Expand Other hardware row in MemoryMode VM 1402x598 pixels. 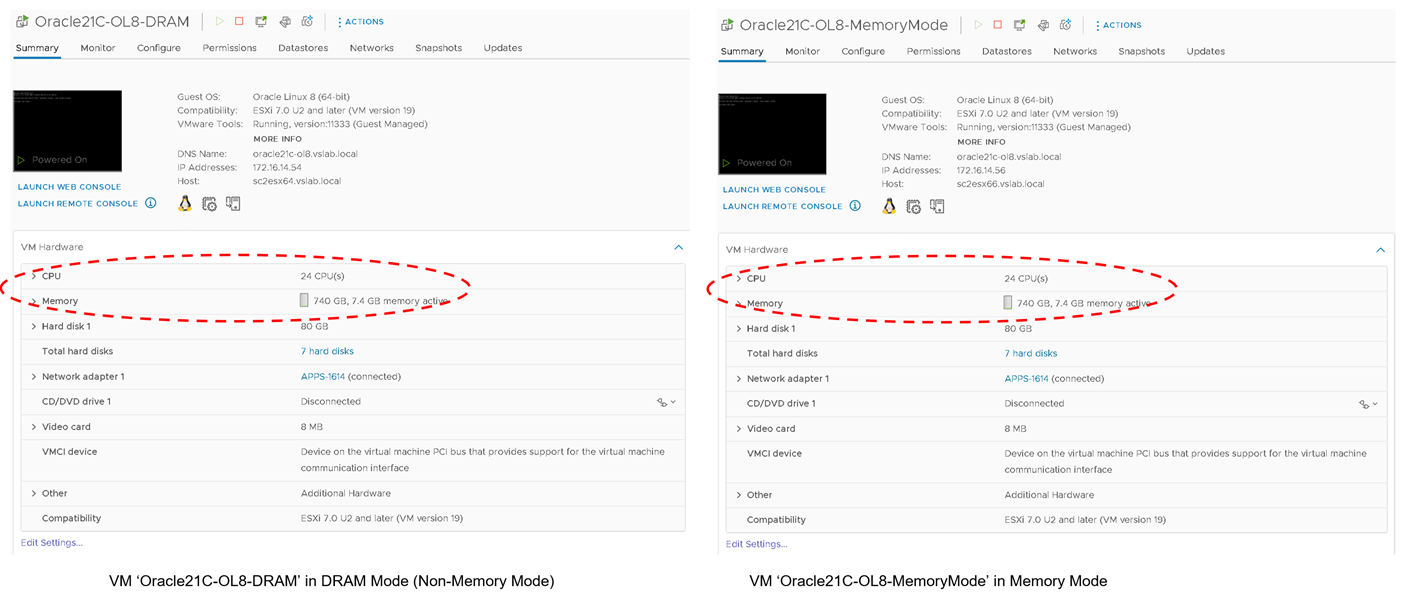[x=739, y=494]
